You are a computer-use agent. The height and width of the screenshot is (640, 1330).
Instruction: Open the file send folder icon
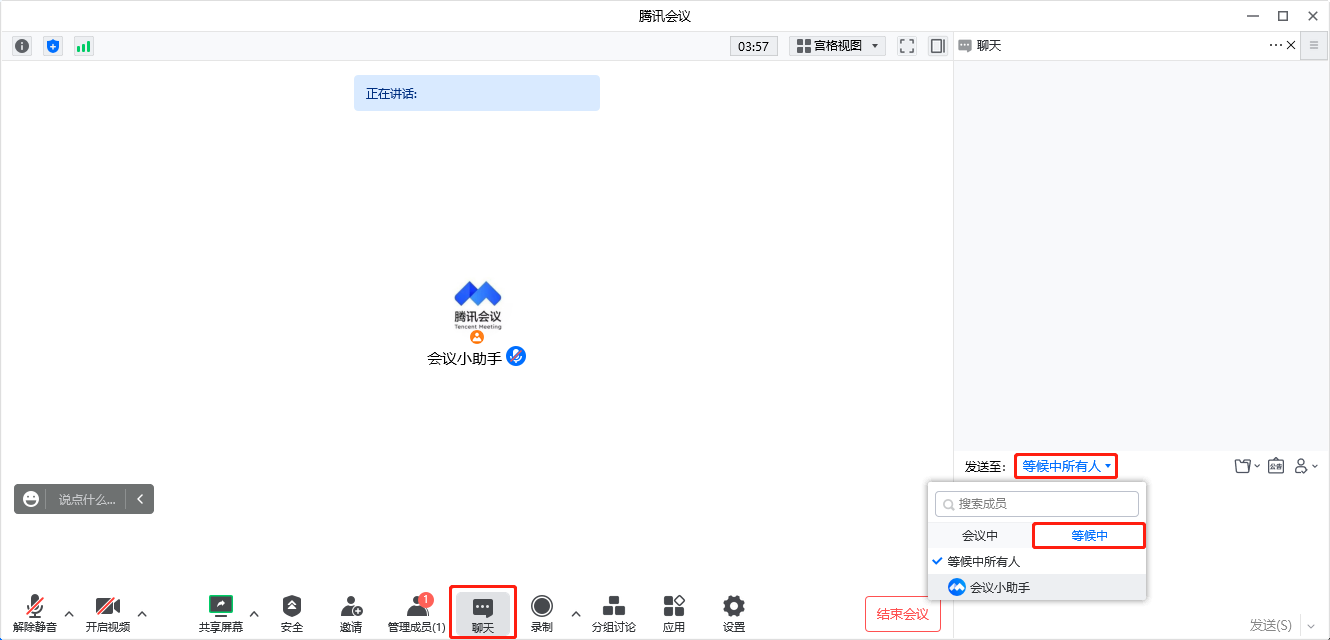[x=1244, y=466]
